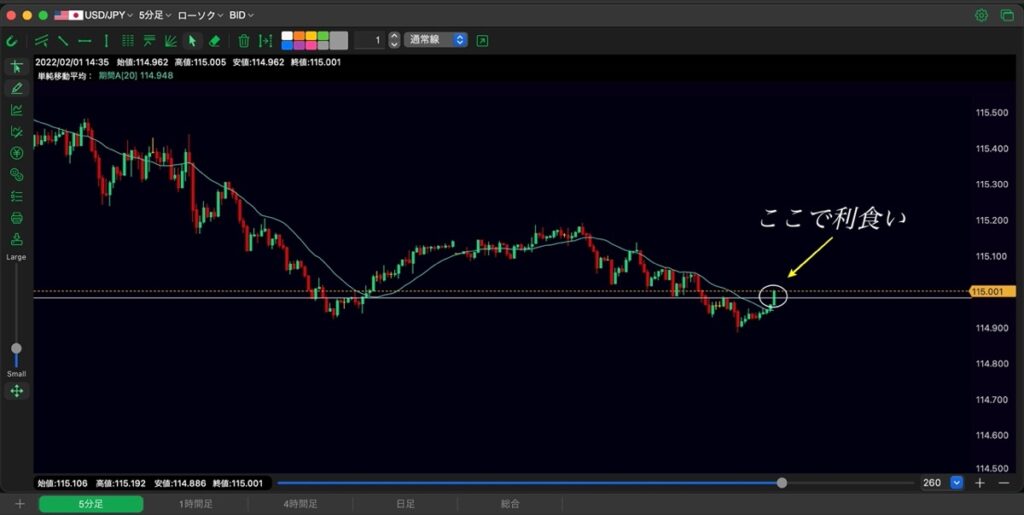The image size is (1024, 515).
Task: Open the 5分足 timeframe dropdown
Action: [155, 15]
